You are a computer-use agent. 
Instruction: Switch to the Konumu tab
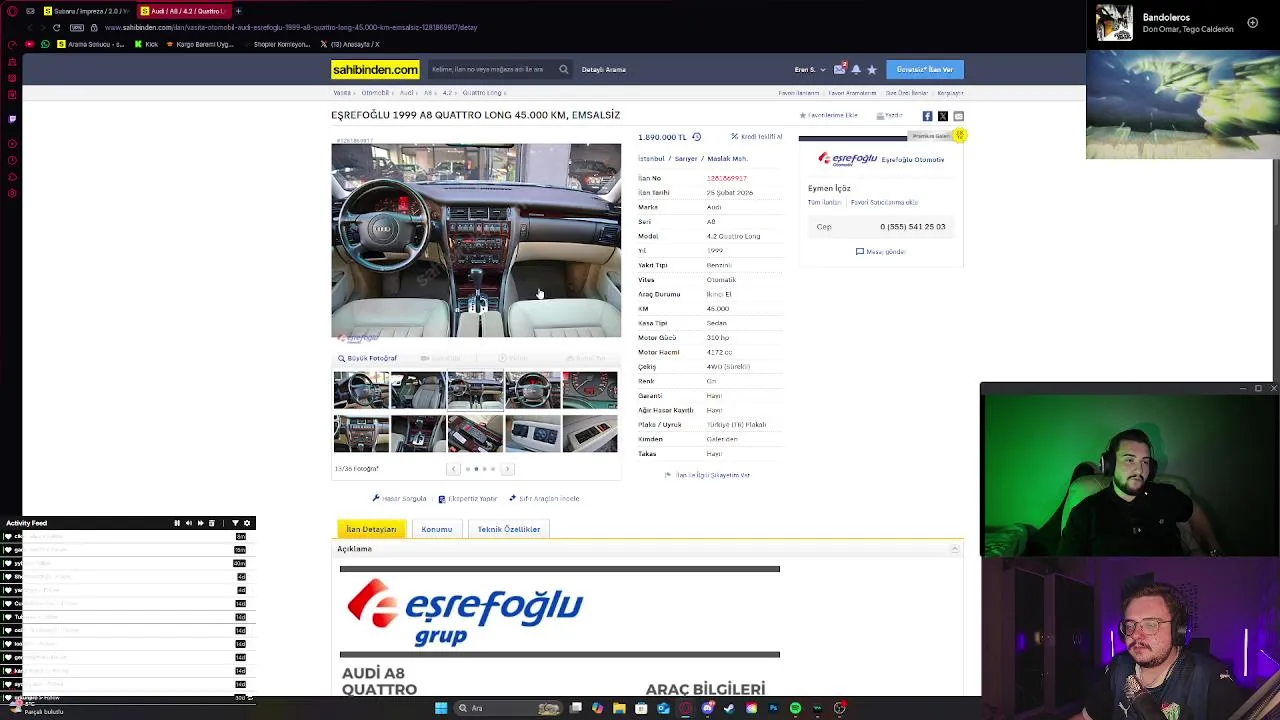coord(436,529)
